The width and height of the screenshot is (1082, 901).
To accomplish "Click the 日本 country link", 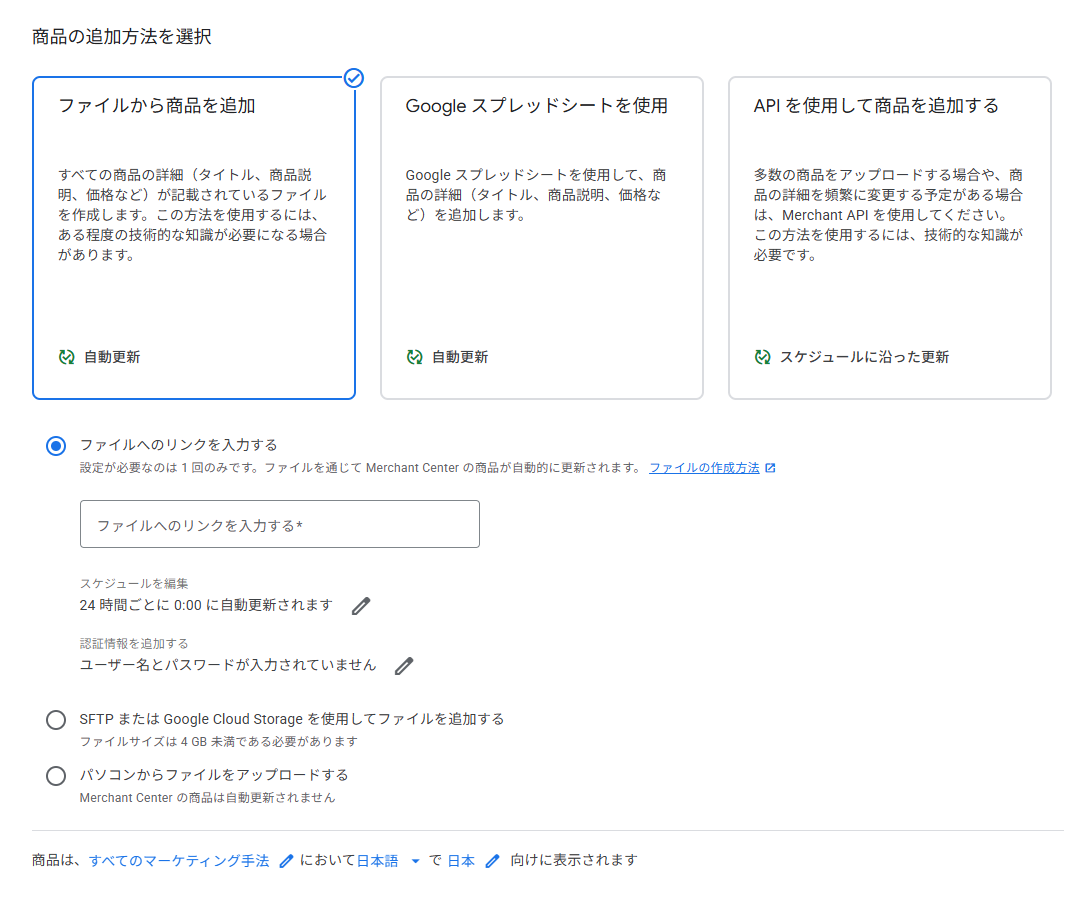I will [461, 860].
